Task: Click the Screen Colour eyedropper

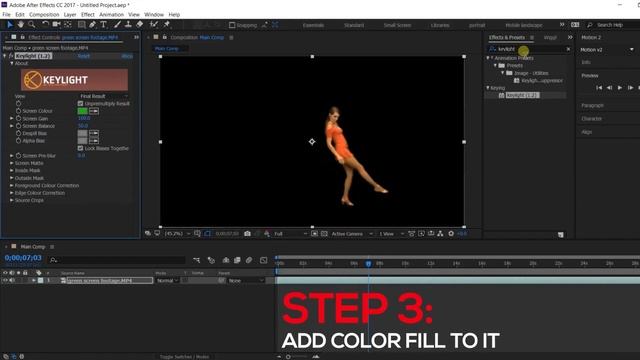Action: click(x=94, y=111)
